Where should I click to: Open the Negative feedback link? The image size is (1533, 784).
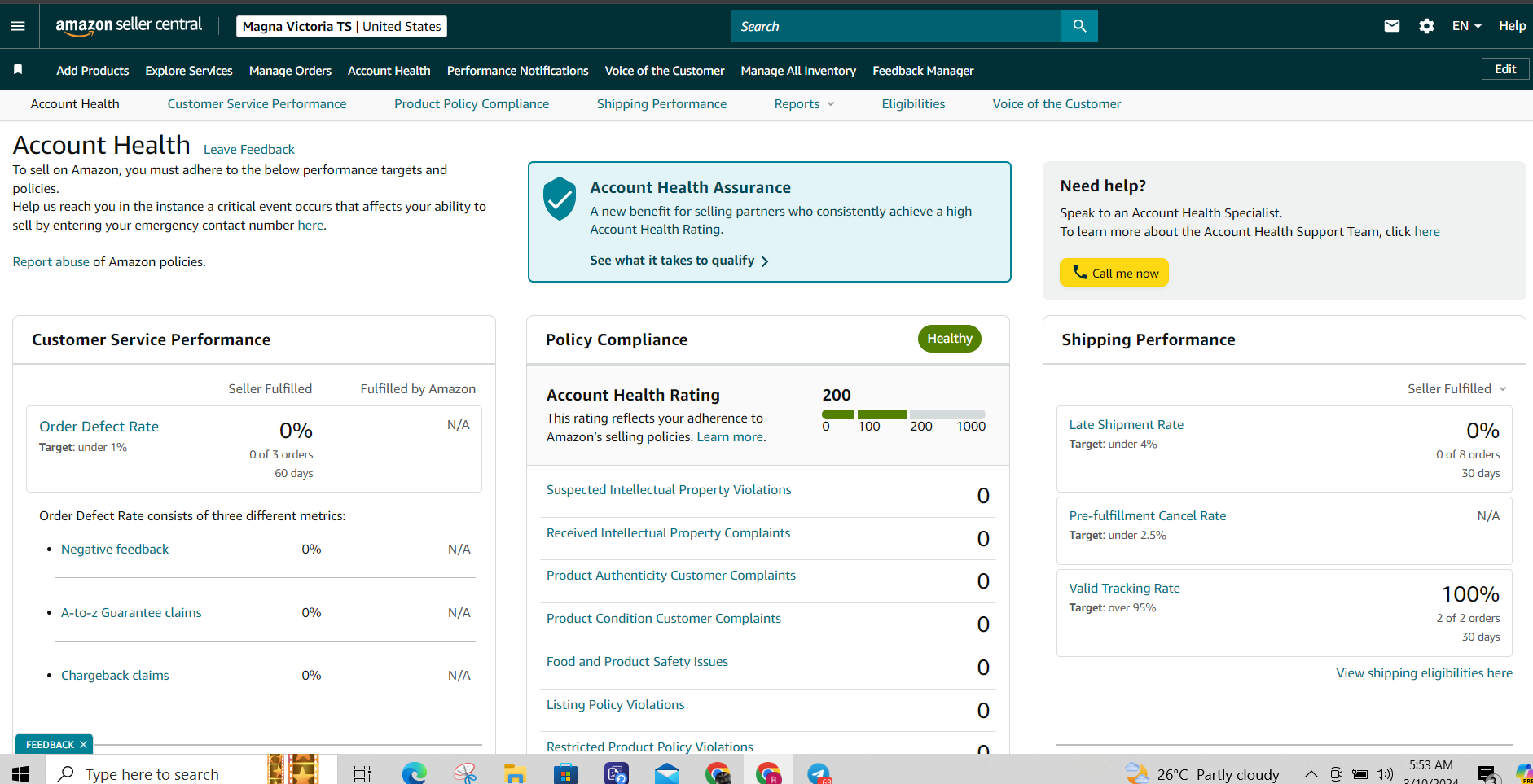click(x=115, y=550)
